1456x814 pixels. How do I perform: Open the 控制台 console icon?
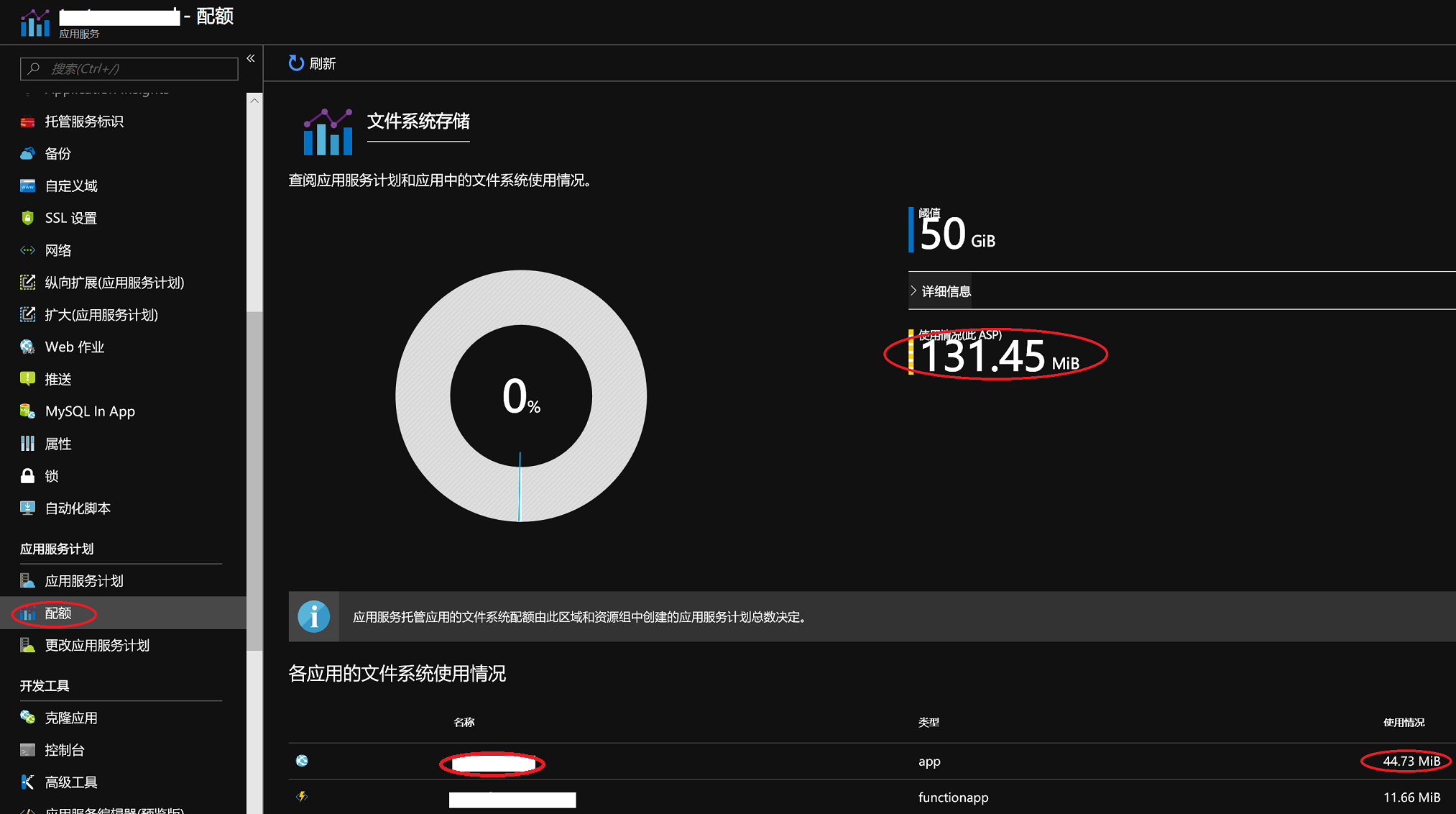click(27, 750)
